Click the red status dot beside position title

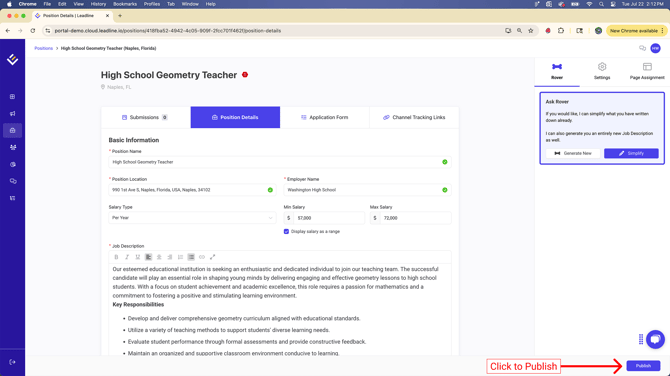pyautogui.click(x=245, y=75)
